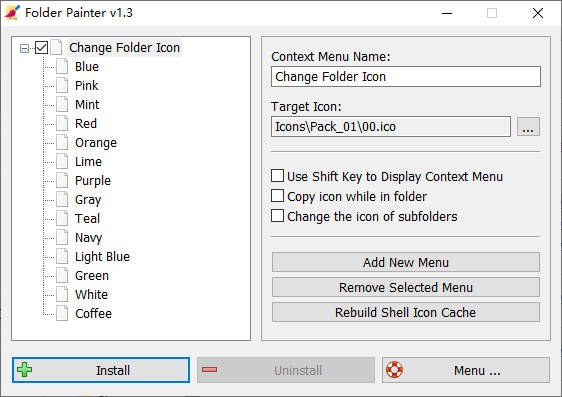Viewport: 562px width, 397px height.
Task: Open the Menu ... button options
Action: click(x=466, y=370)
